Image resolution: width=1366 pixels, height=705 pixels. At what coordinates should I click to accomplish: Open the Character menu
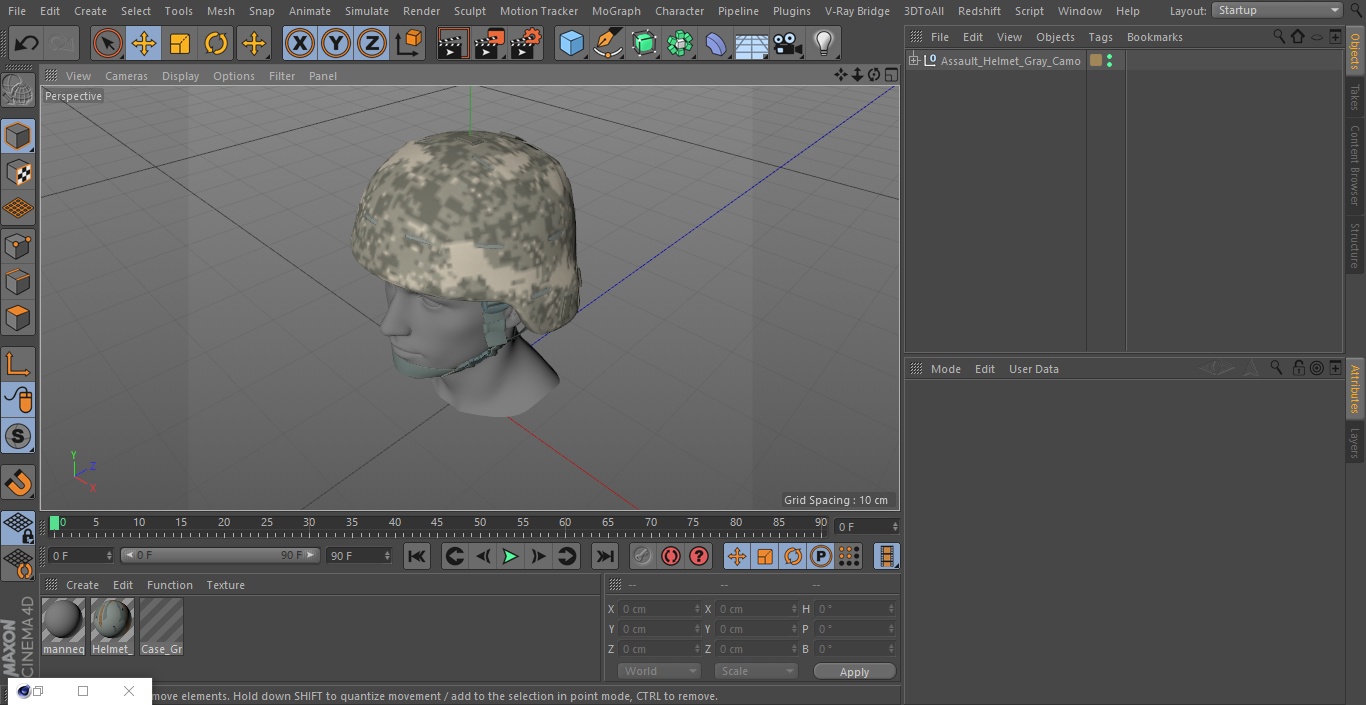pyautogui.click(x=679, y=11)
